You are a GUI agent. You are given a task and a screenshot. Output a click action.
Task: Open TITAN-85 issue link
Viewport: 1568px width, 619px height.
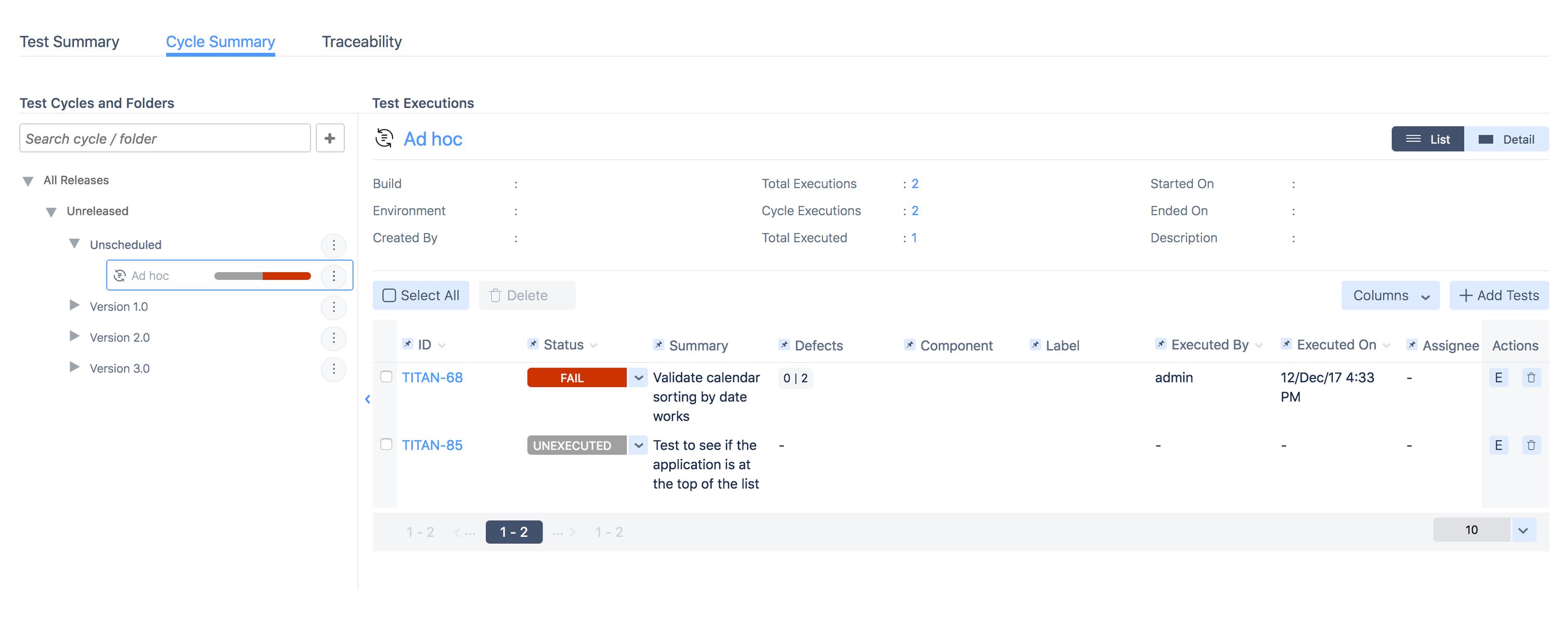[x=431, y=446]
